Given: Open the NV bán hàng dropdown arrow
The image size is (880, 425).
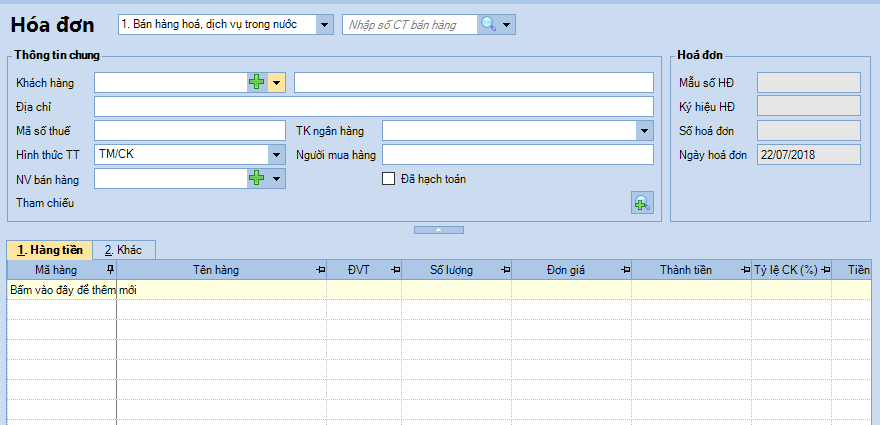Looking at the screenshot, I should point(276,179).
